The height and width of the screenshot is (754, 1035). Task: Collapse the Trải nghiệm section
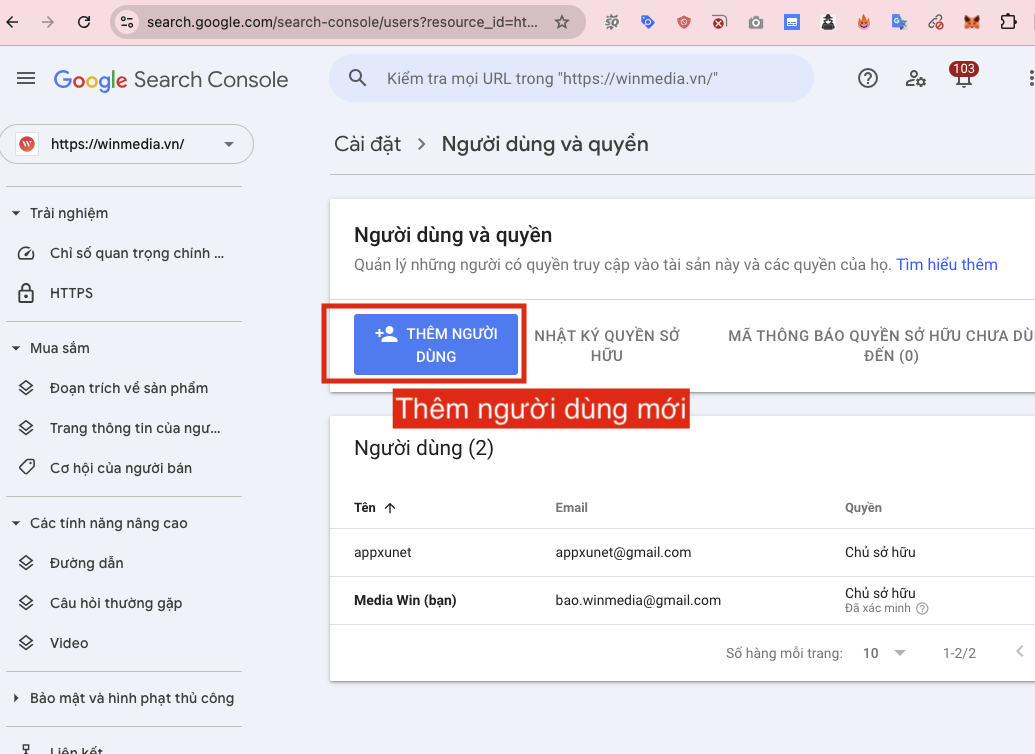16,213
